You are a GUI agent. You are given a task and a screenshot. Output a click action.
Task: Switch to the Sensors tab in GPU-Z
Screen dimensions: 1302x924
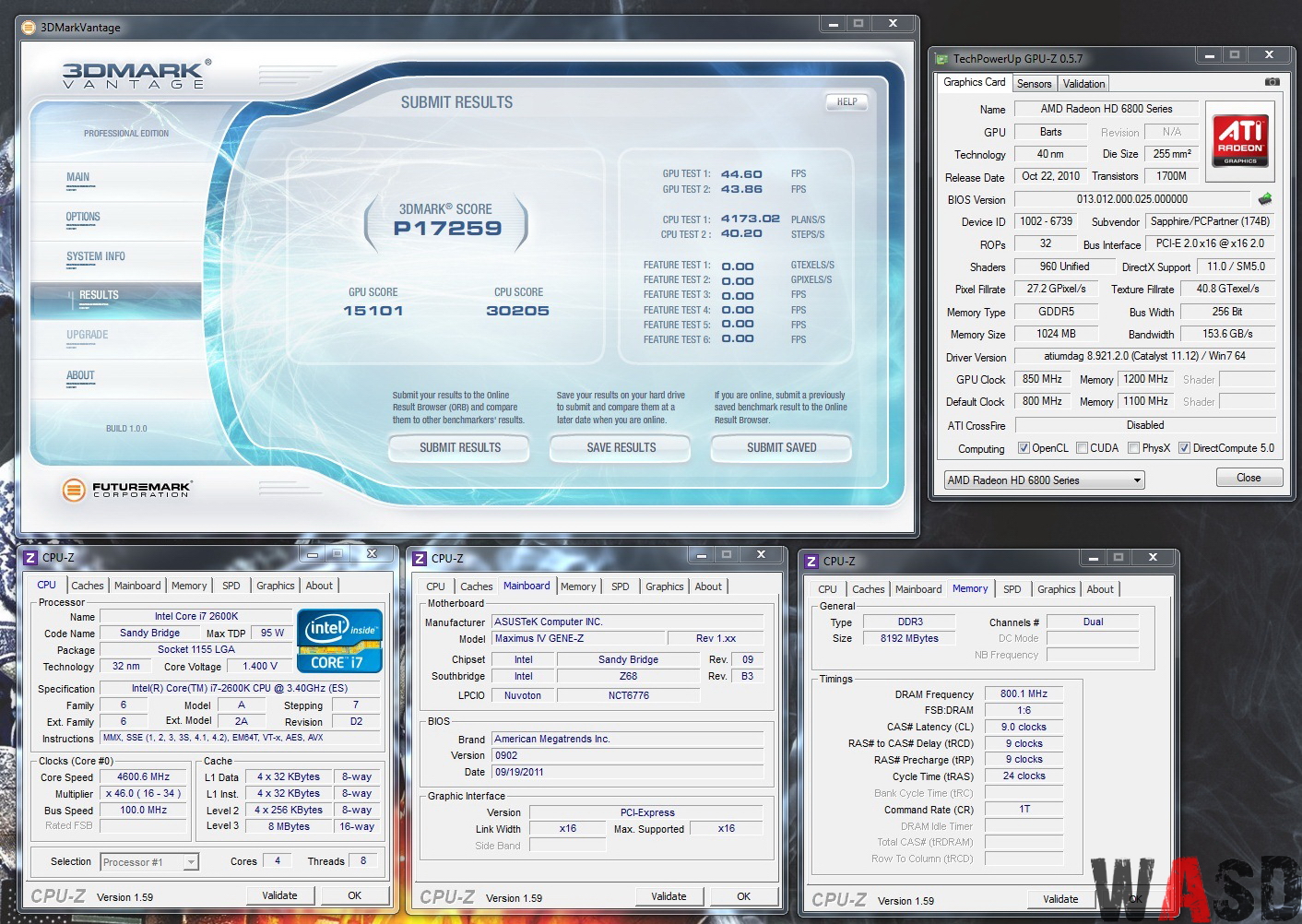coord(1034,84)
